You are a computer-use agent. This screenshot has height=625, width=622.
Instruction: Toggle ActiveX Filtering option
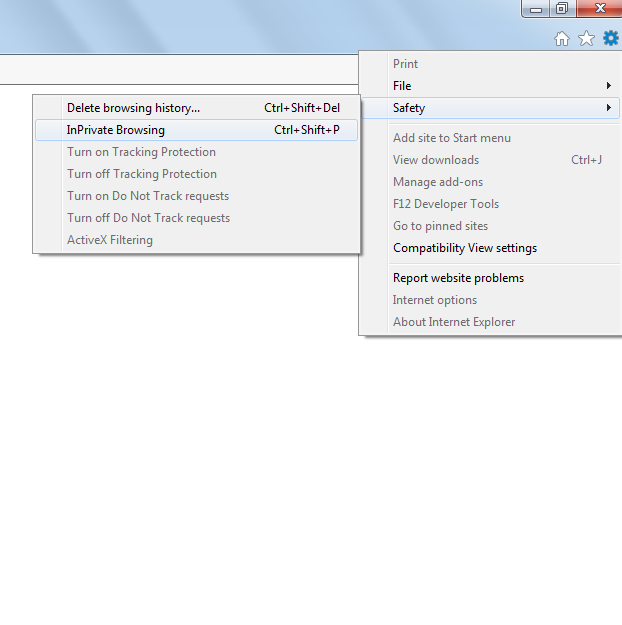pyautogui.click(x=110, y=240)
